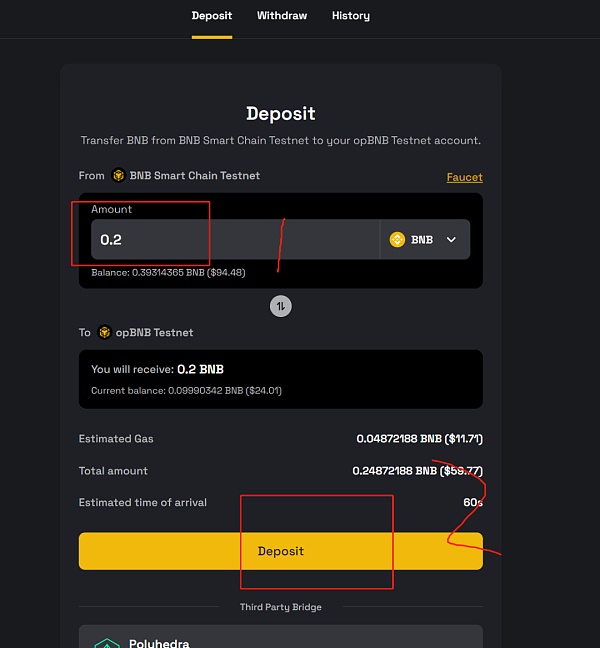This screenshot has height=648, width=600.
Task: Select the Polyhedra bridge name
Action: pos(160,643)
